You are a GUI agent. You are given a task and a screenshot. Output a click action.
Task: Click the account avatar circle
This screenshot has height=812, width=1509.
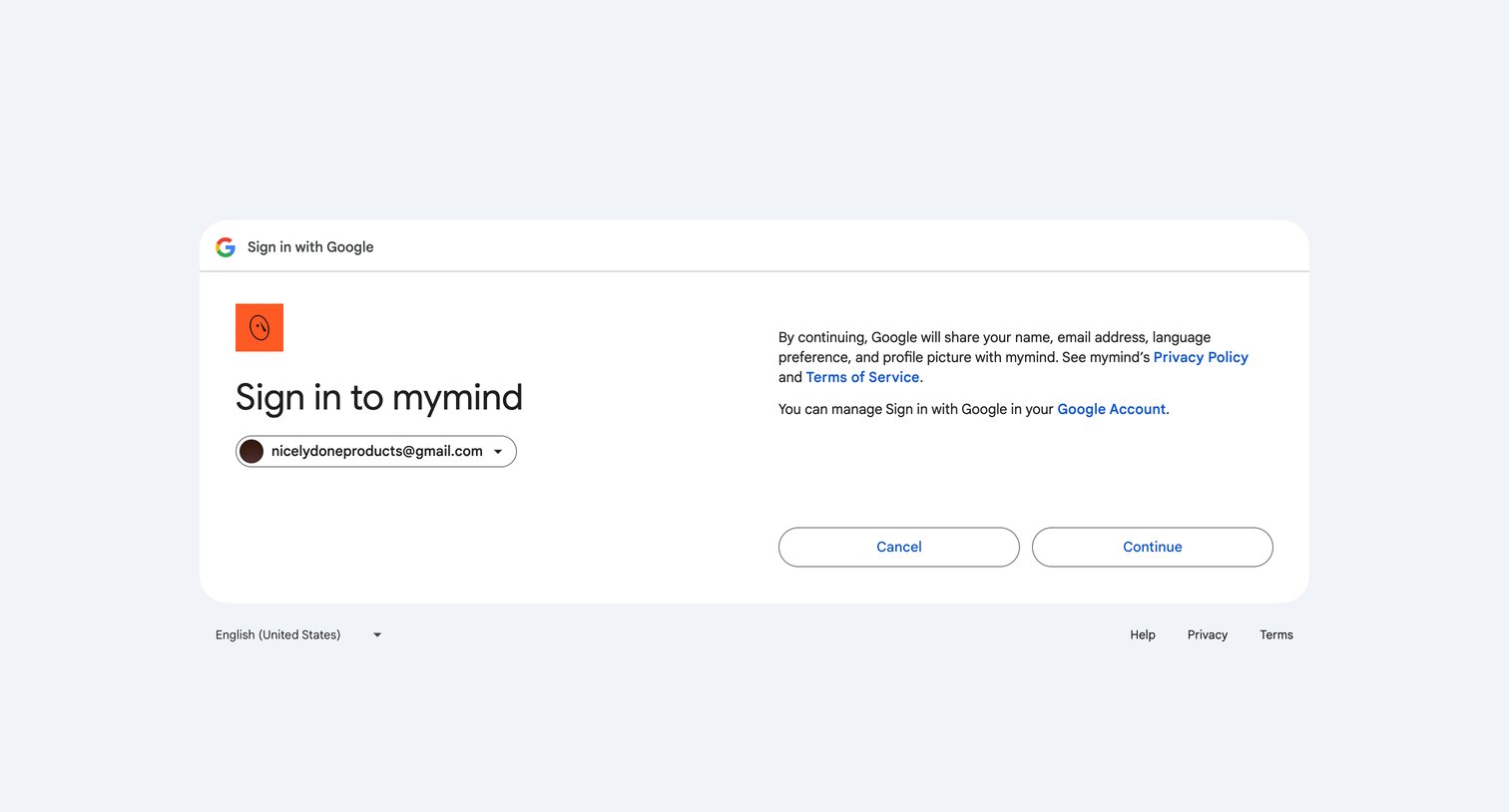tap(251, 451)
